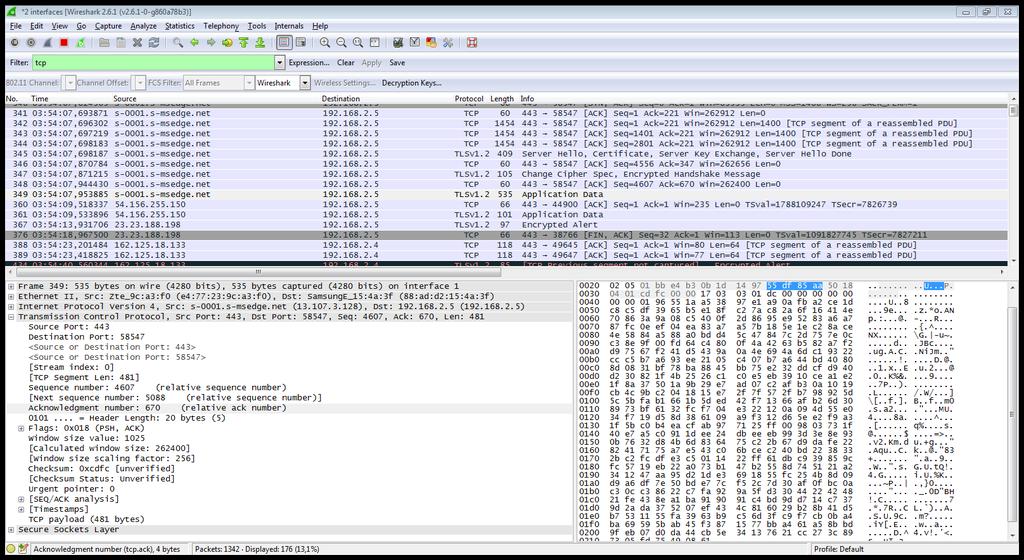Select packet 376 FIN, ACK row
Image resolution: width=1024 pixels, height=560 pixels.
(506, 235)
